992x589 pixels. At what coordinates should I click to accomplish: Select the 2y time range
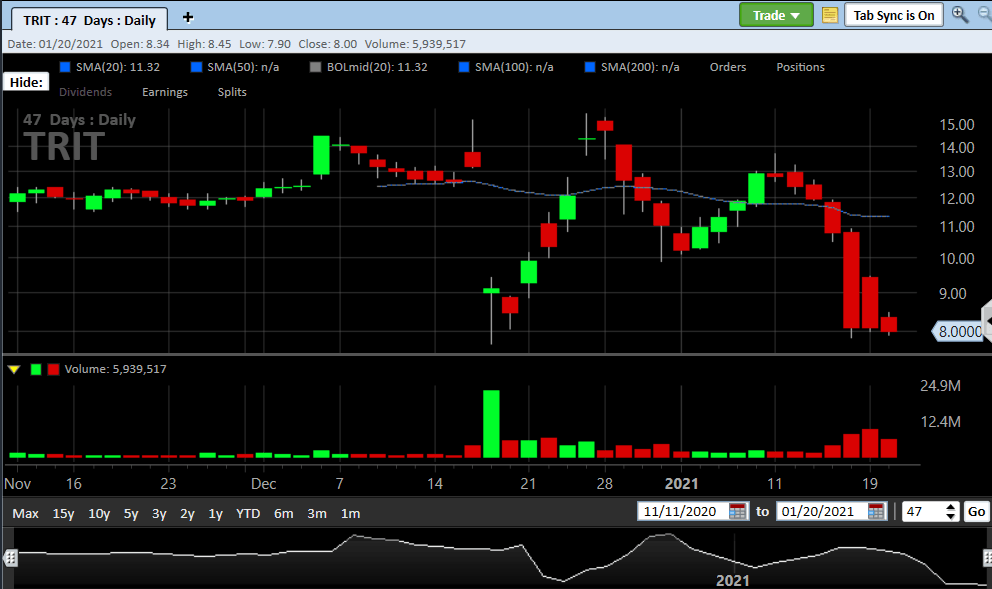(187, 513)
